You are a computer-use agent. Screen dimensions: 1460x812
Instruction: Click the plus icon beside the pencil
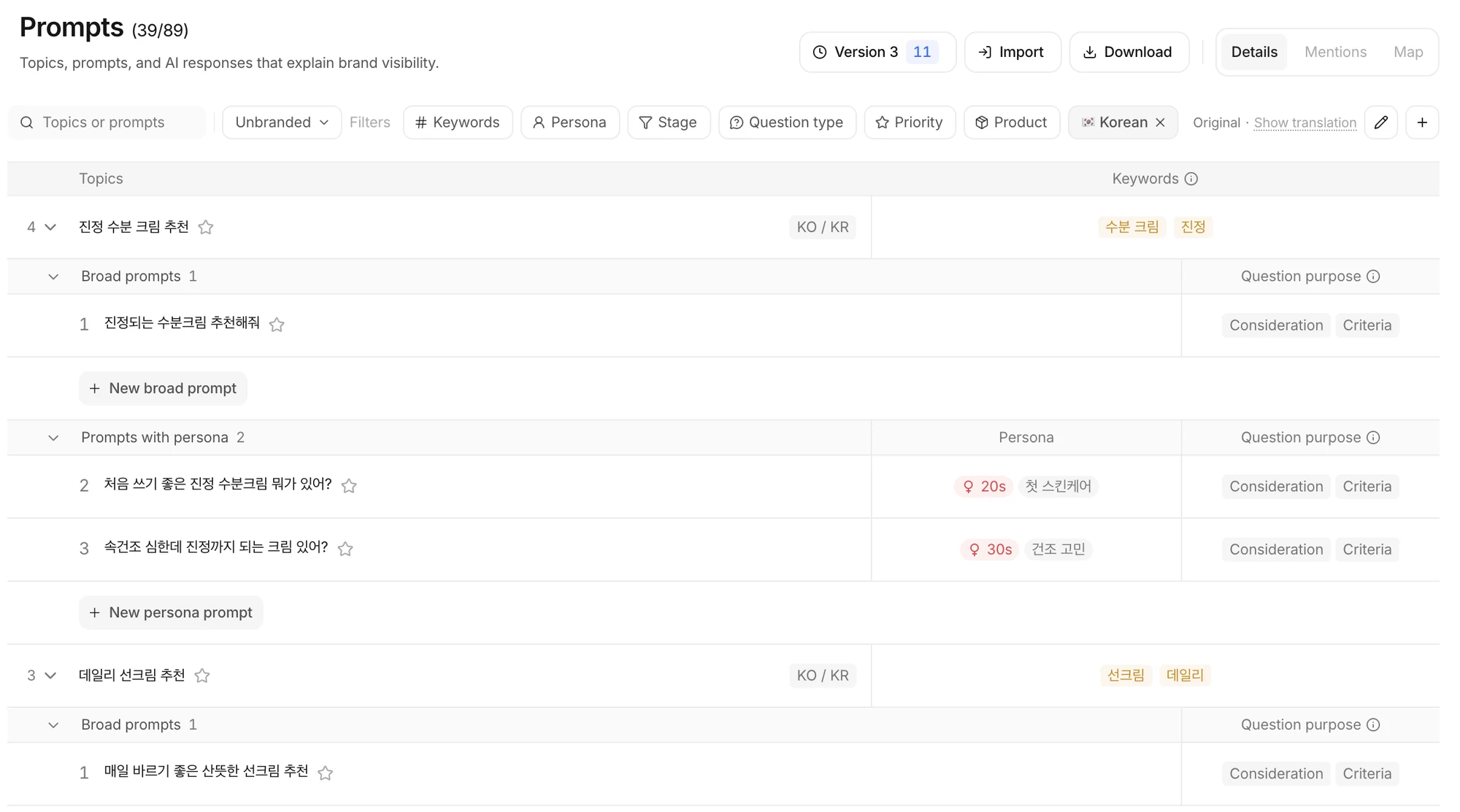tap(1422, 123)
